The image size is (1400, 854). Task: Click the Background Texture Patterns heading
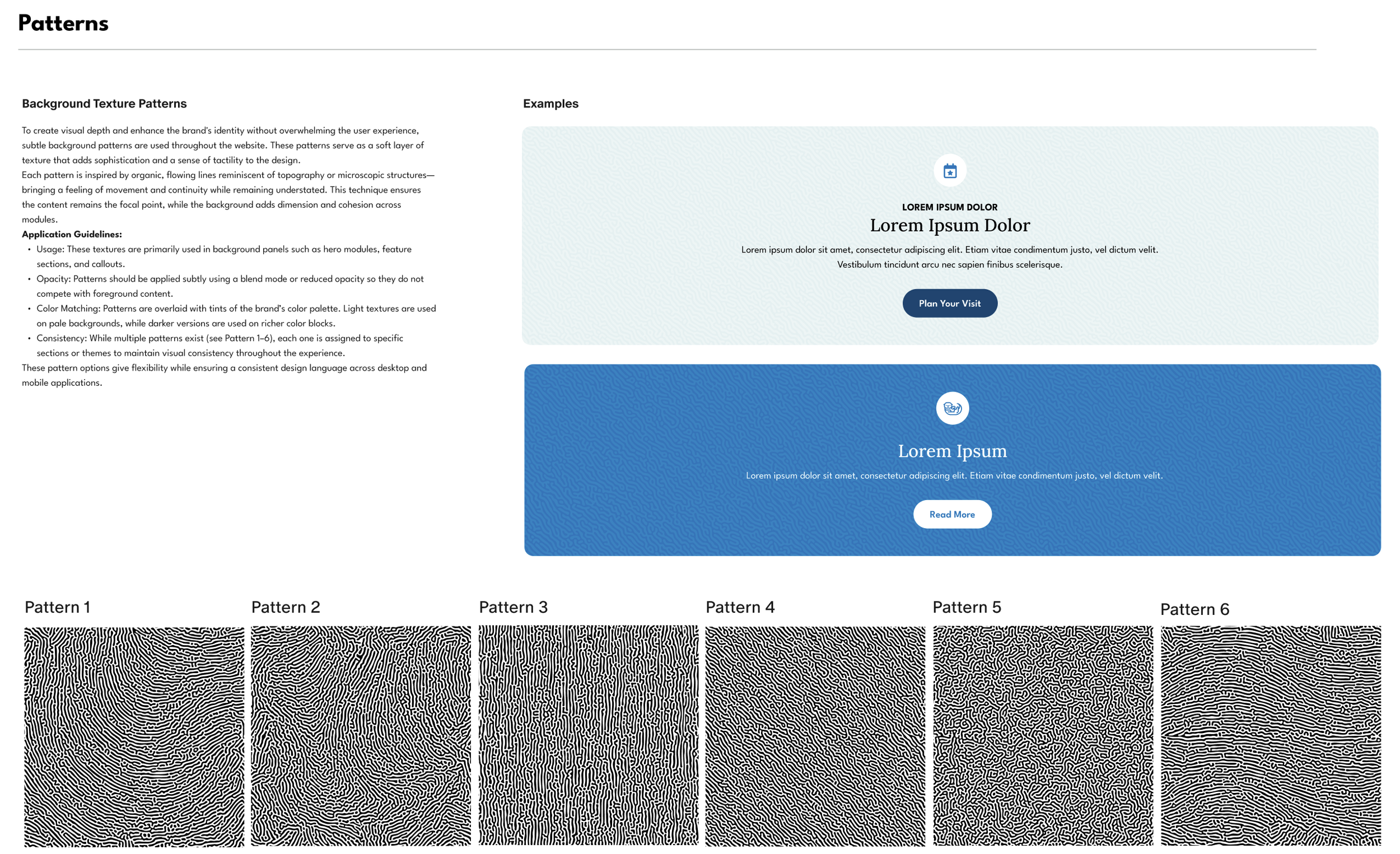pos(104,104)
